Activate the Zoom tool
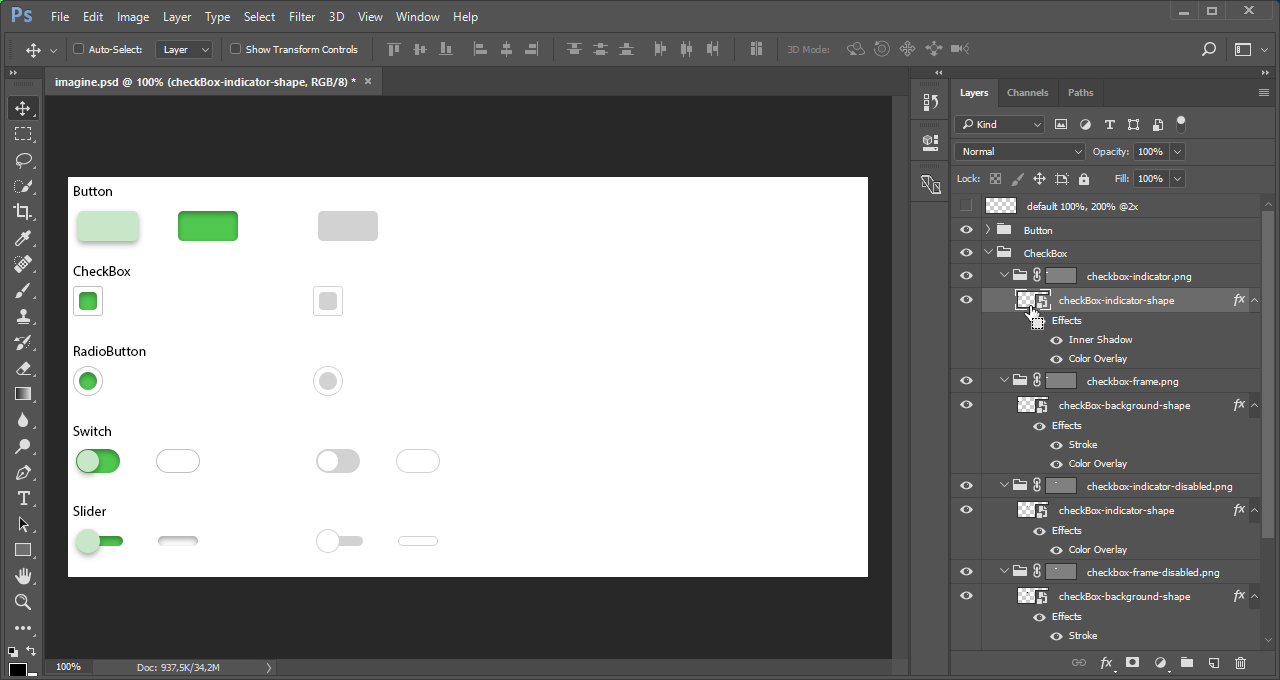Screen dimensions: 1280x680 (x=22, y=602)
